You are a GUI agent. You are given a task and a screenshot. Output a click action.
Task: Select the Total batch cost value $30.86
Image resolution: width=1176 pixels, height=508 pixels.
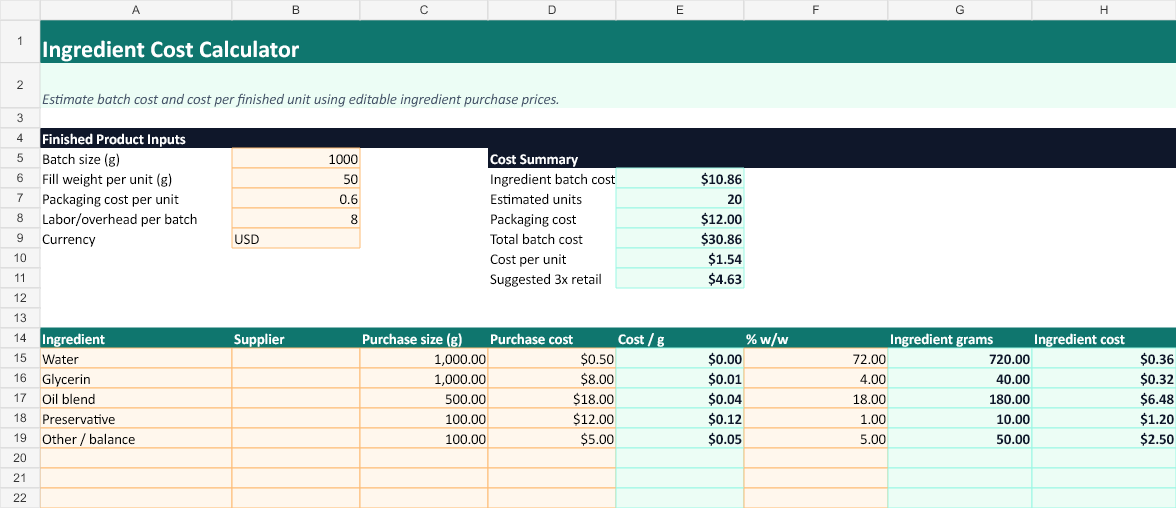point(680,239)
